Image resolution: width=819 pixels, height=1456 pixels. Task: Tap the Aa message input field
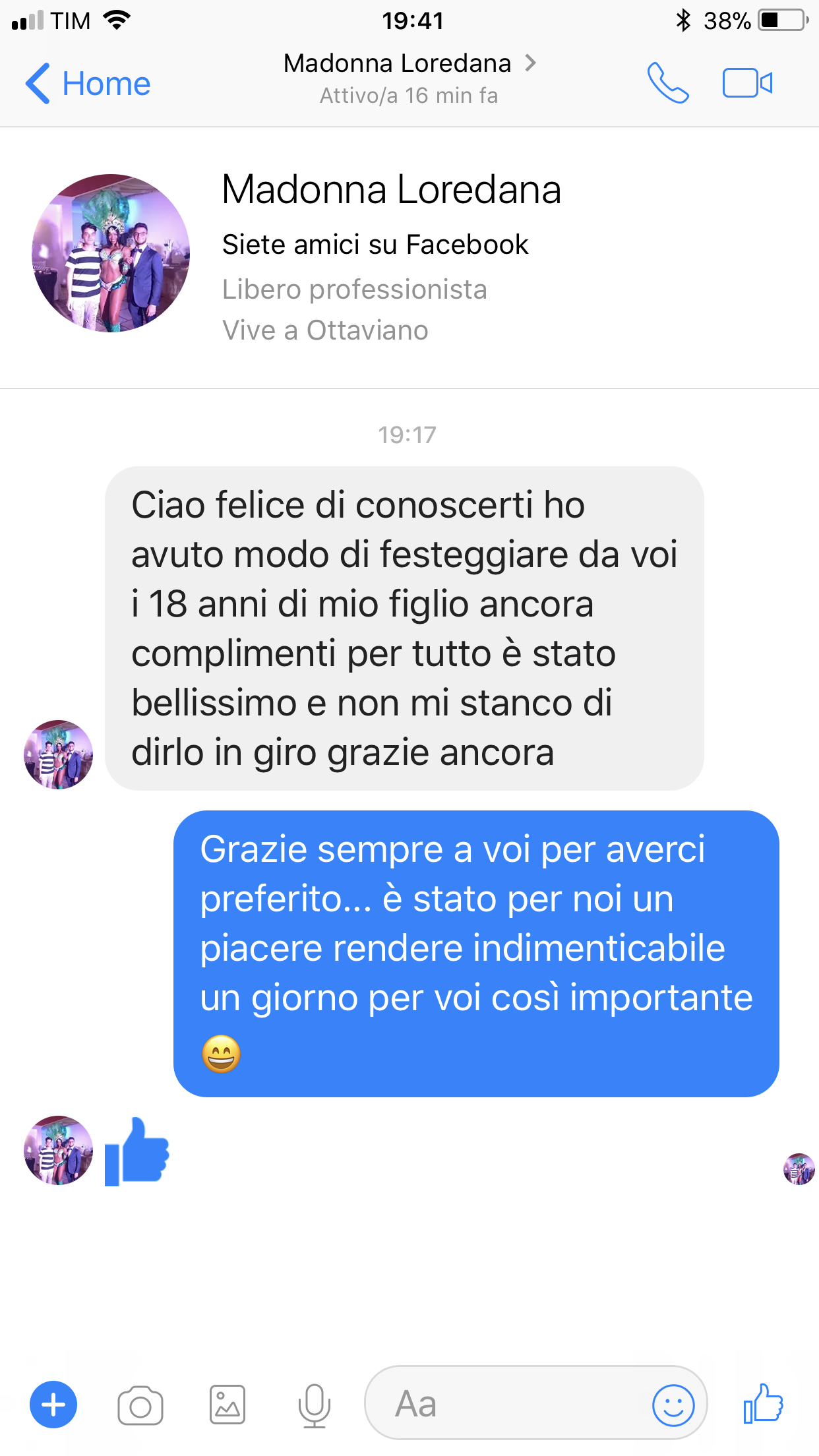point(536,1403)
